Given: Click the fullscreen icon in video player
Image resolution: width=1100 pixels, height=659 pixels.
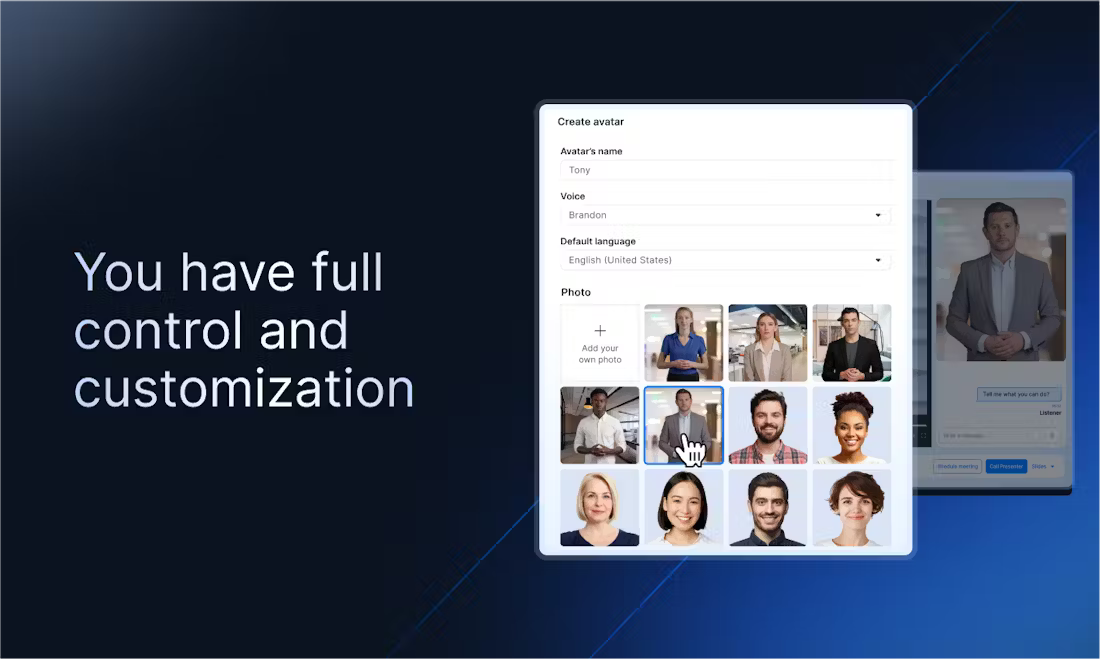Looking at the screenshot, I should tap(924, 434).
